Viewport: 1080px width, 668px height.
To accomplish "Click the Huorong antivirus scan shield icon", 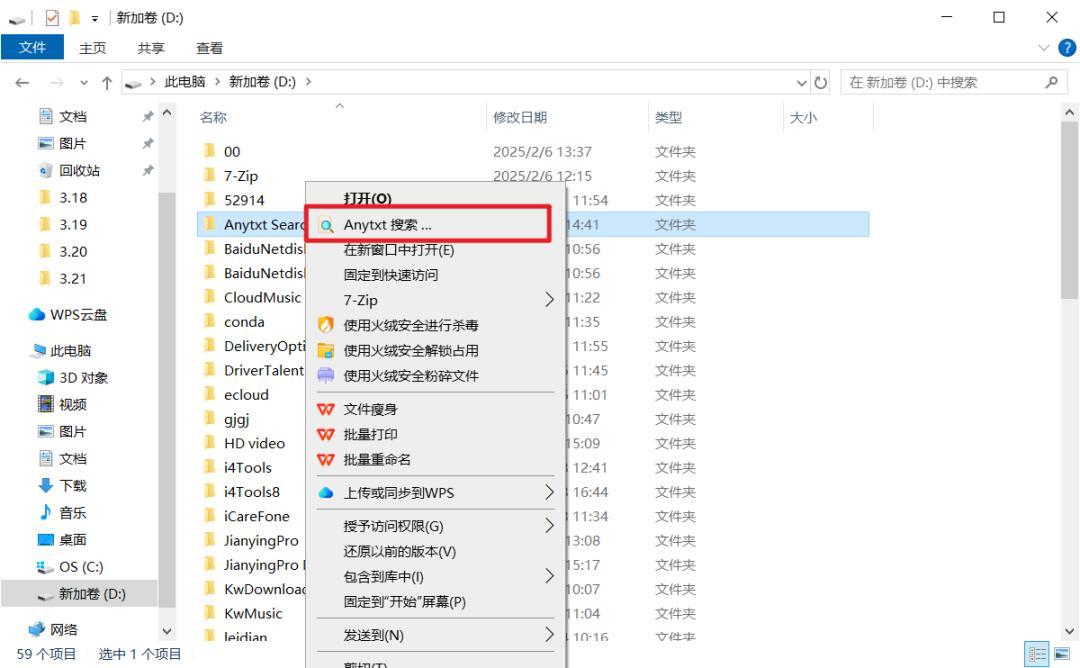I will coord(325,325).
